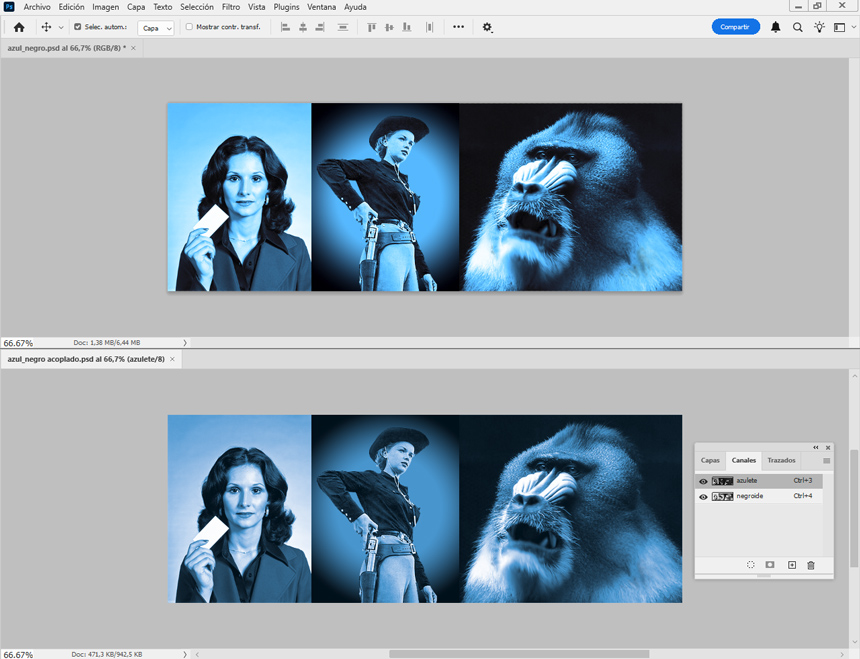860x659 pixels.
Task: Select the Move tool icon
Action: (46, 28)
